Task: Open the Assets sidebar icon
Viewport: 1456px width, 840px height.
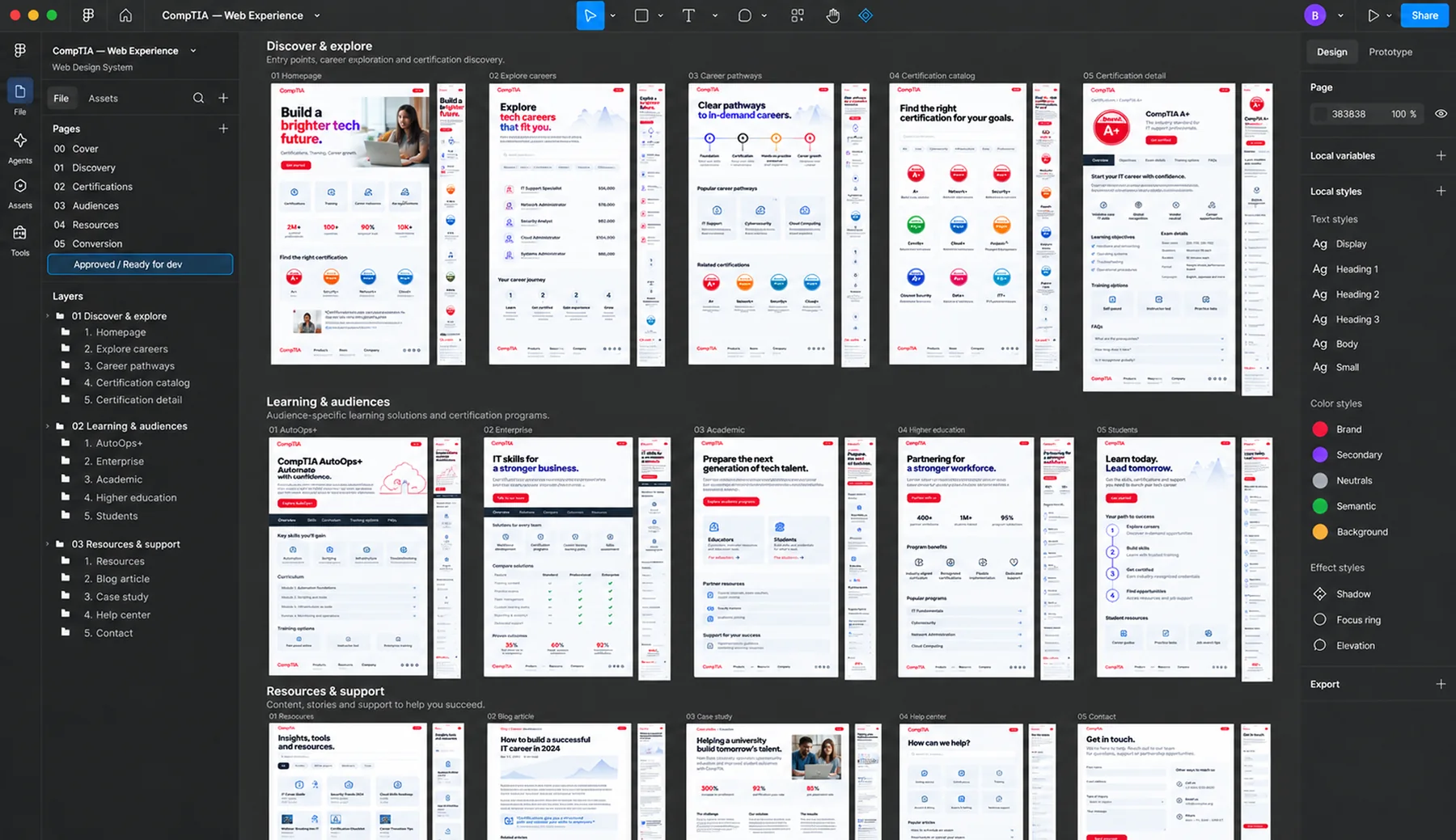Action: pos(20,193)
